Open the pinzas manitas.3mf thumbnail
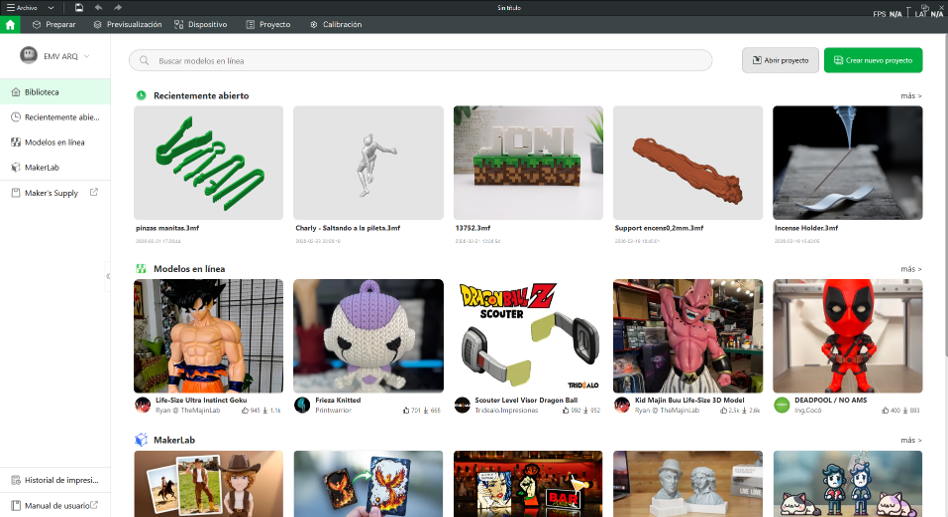 209,163
